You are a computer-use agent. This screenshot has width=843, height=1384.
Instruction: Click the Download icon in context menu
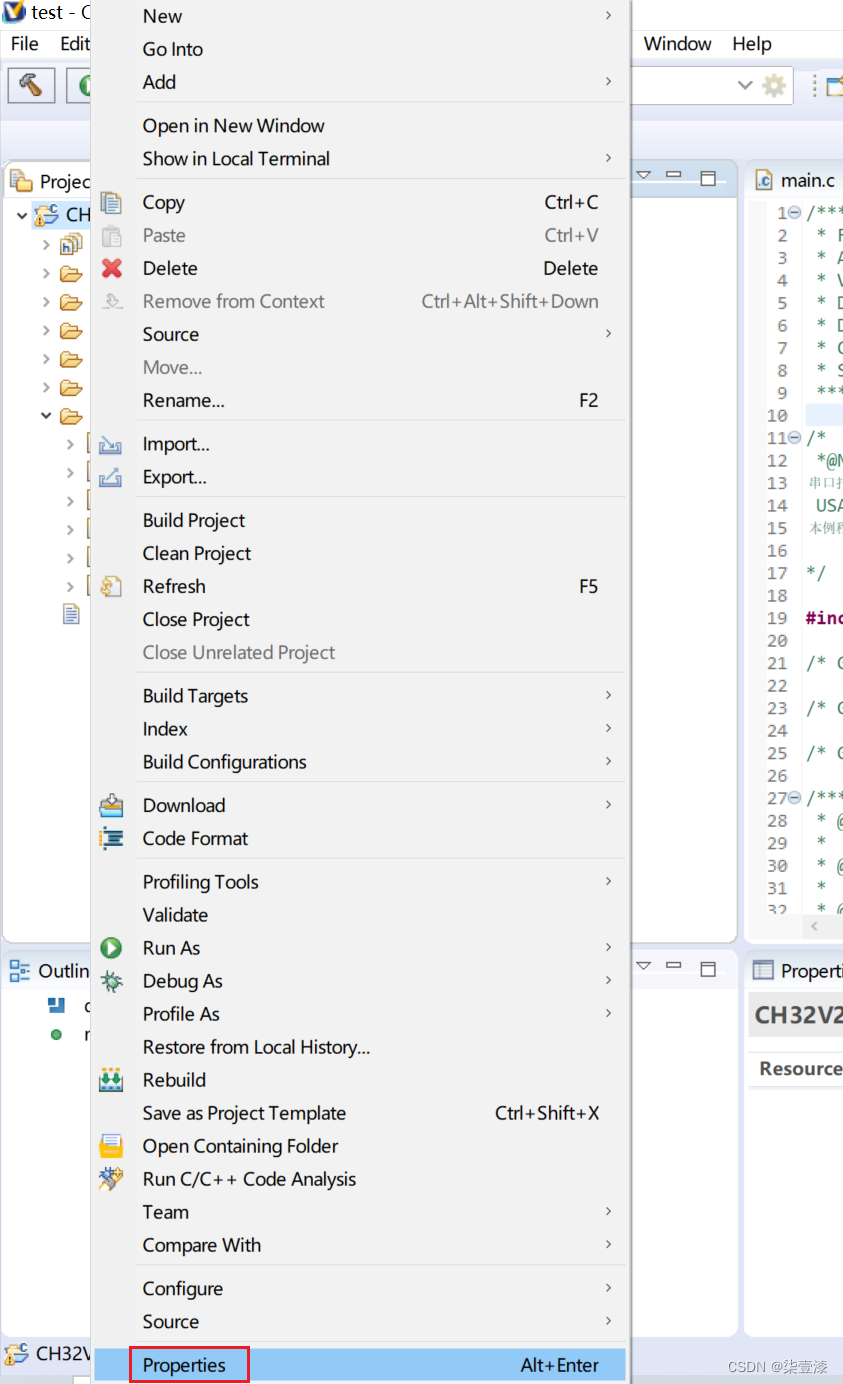(x=111, y=805)
